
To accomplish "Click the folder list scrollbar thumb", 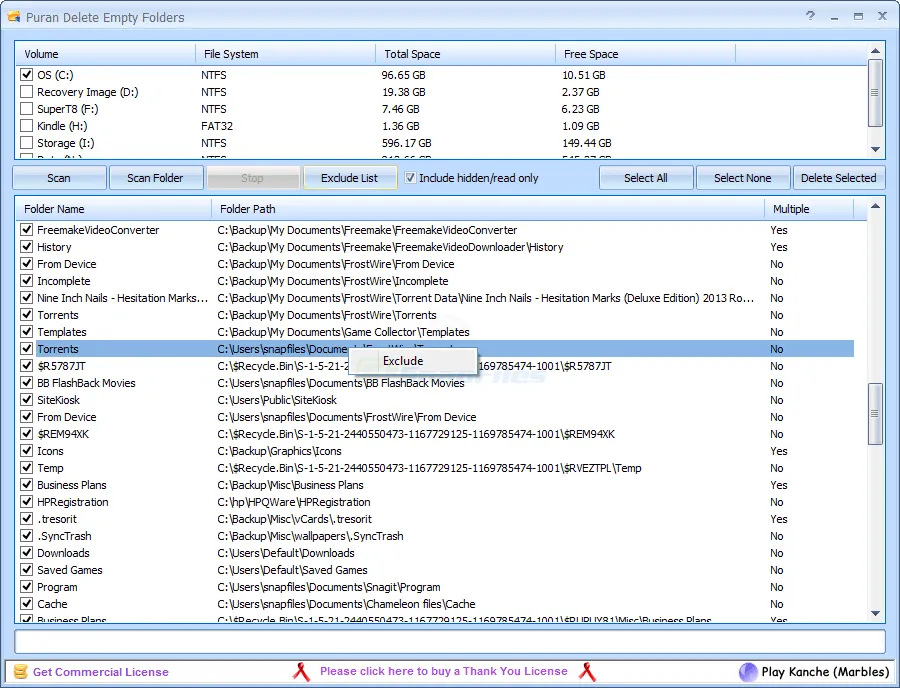I will (x=875, y=413).
